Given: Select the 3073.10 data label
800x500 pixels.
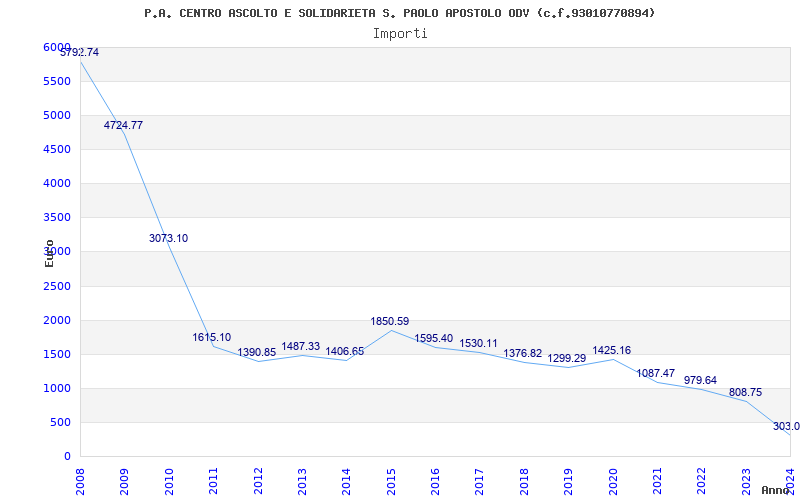Looking at the screenshot, I should [168, 238].
